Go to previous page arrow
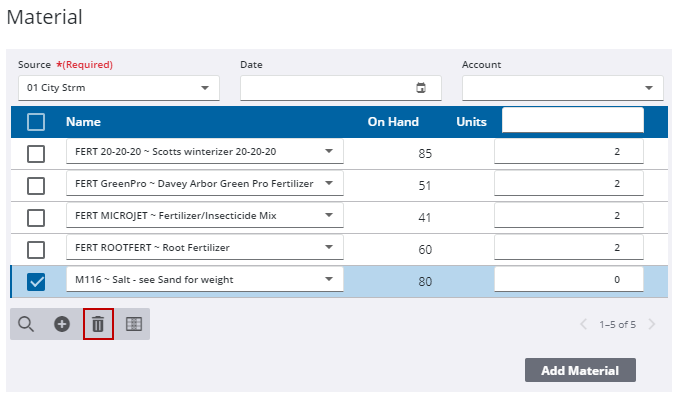The width and height of the screenshot is (681, 401). [x=584, y=324]
